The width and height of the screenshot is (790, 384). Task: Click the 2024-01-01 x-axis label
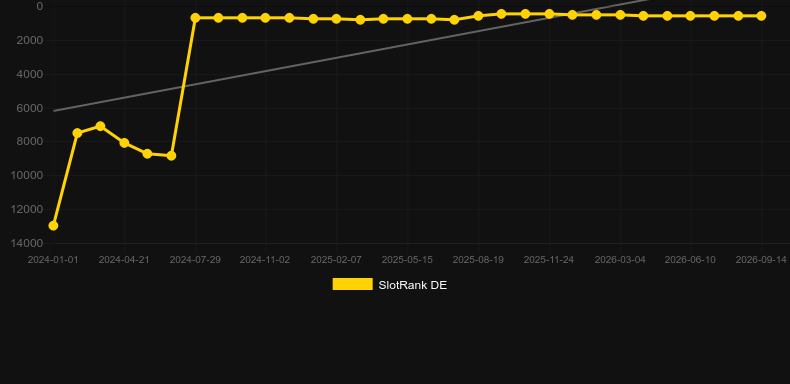pyautogui.click(x=53, y=260)
